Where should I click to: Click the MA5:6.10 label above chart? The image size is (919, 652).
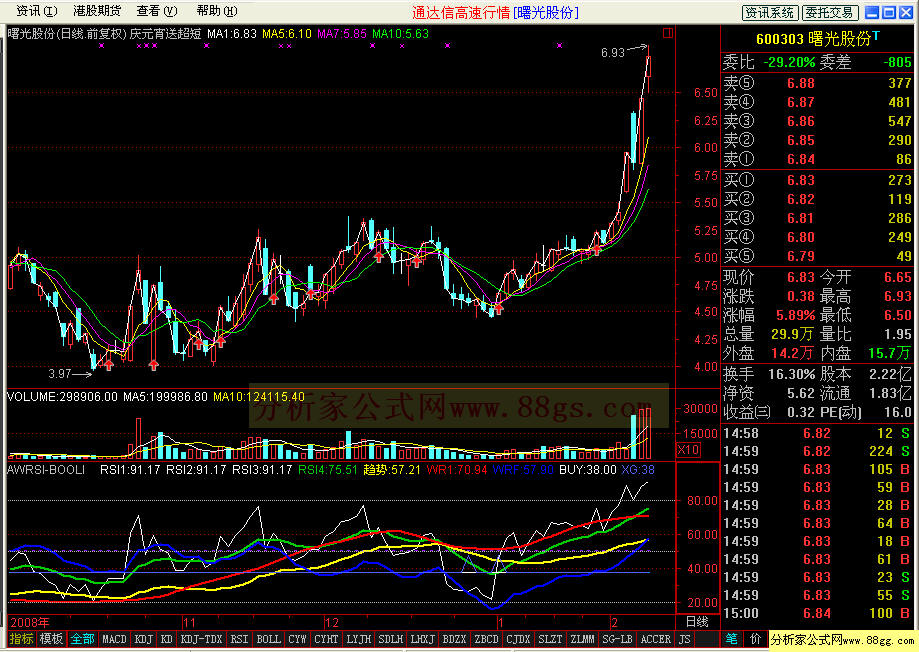click(287, 33)
